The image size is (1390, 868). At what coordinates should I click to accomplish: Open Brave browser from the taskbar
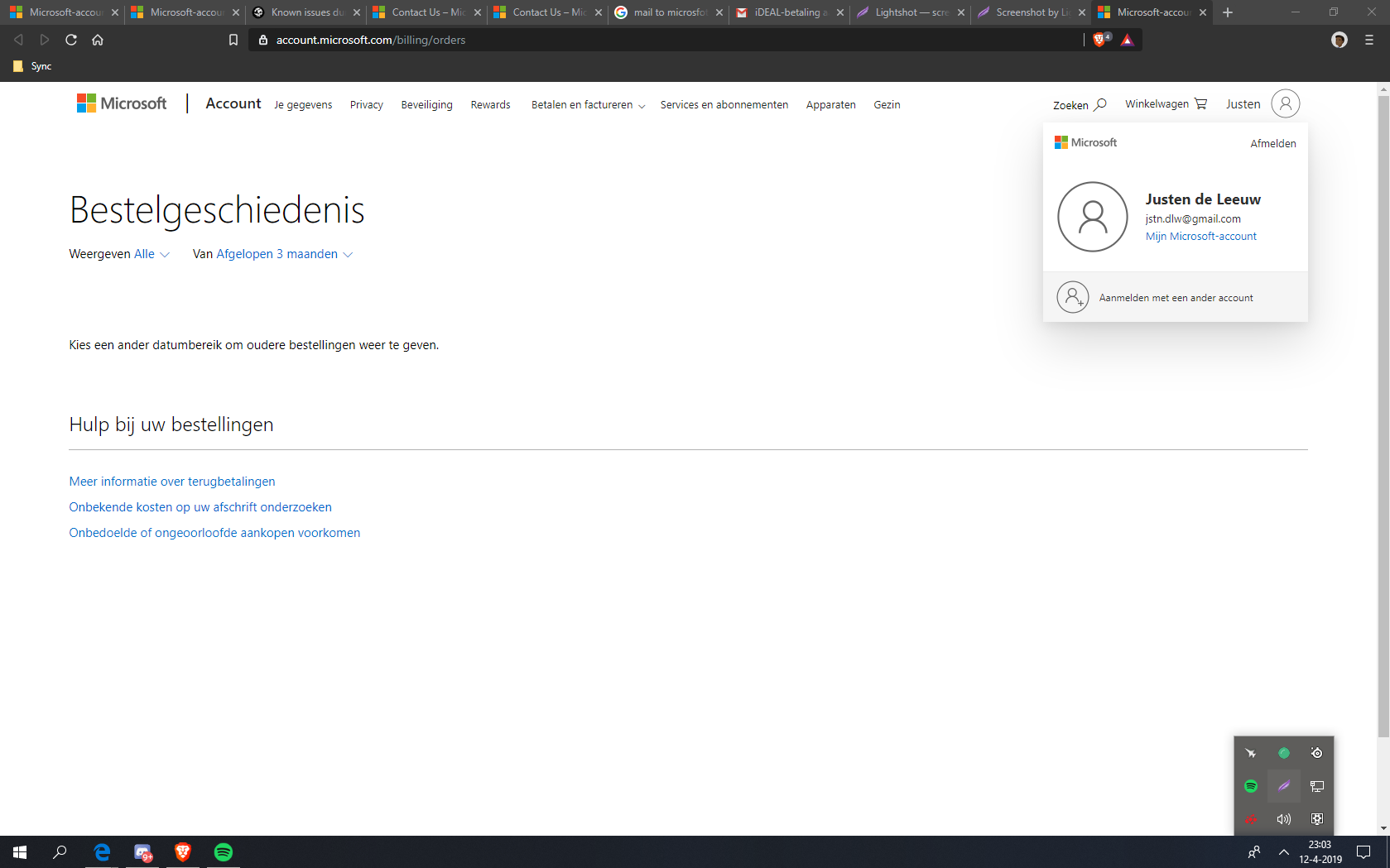183,852
